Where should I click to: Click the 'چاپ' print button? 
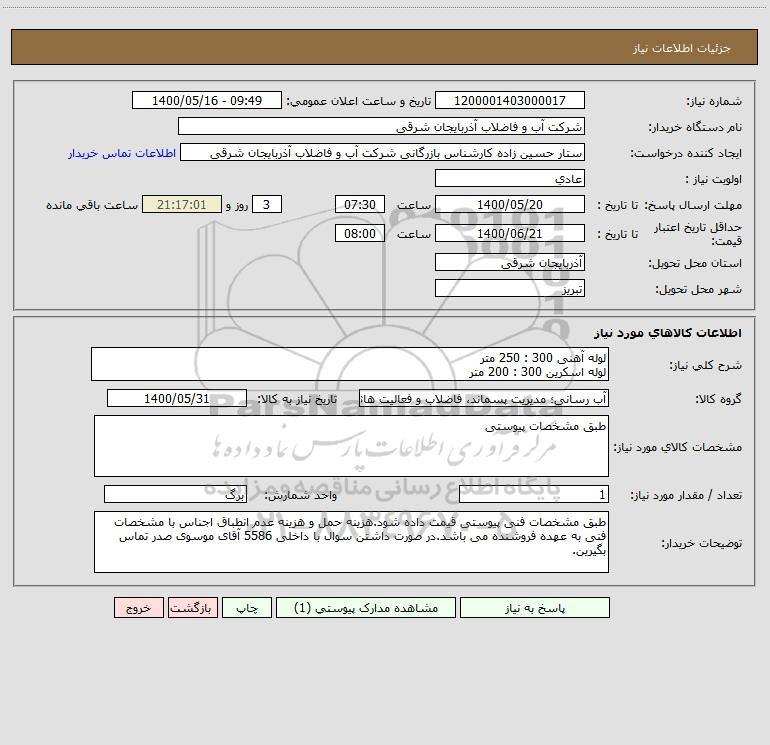[x=247, y=607]
